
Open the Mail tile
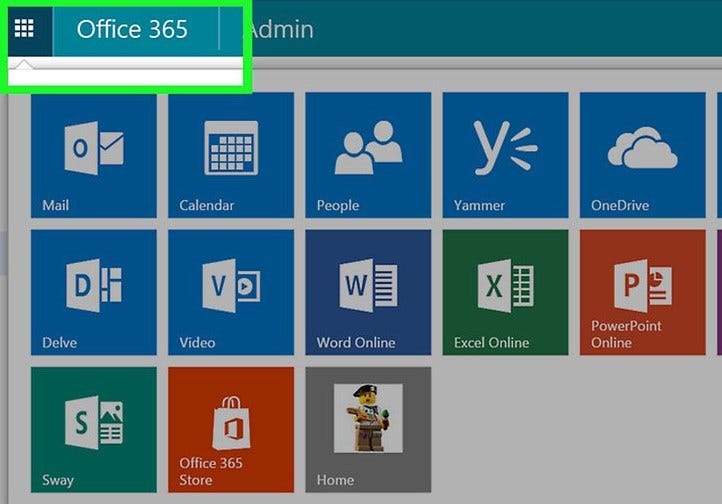tap(94, 155)
